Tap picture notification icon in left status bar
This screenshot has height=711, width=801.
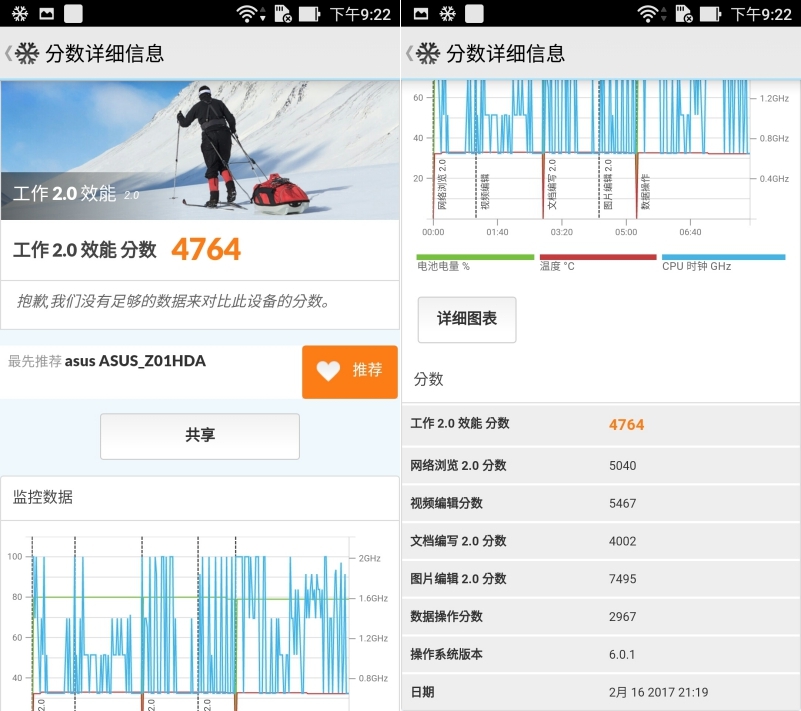46,14
